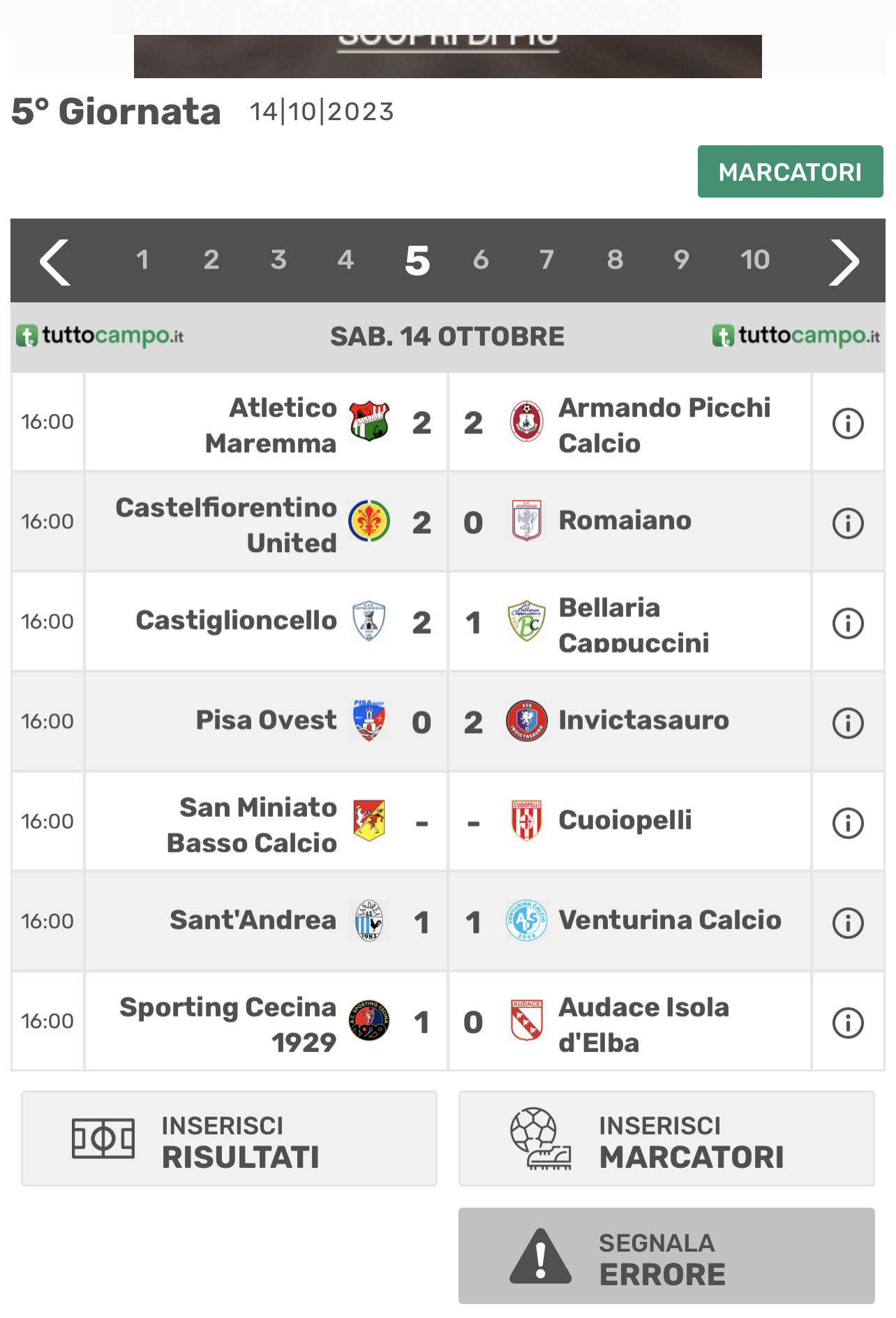Click Segnala Errore button
The width and height of the screenshot is (896, 1318).
pos(666,1256)
